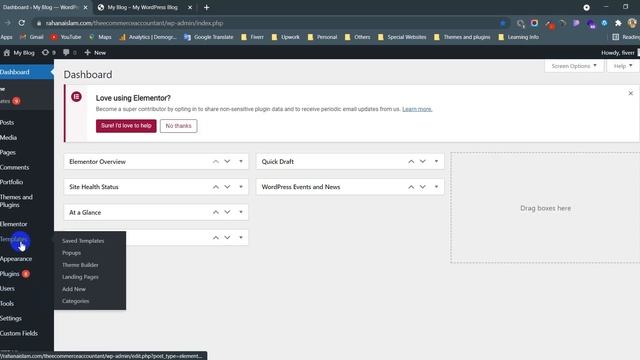The image size is (640, 360).
Task: Move Elementor Overview widget down
Action: click(x=227, y=162)
